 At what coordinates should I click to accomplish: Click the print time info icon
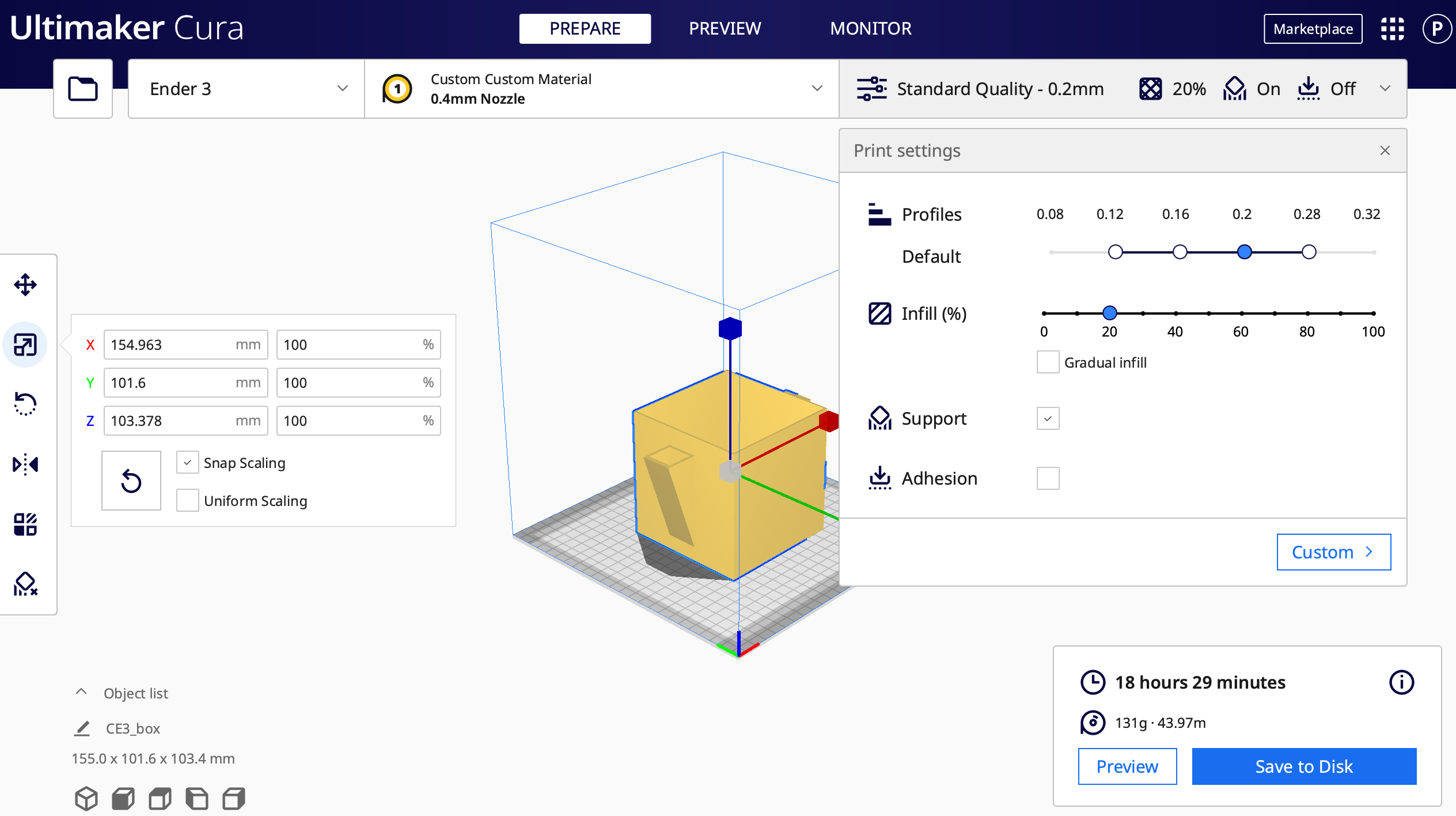[x=1401, y=682]
